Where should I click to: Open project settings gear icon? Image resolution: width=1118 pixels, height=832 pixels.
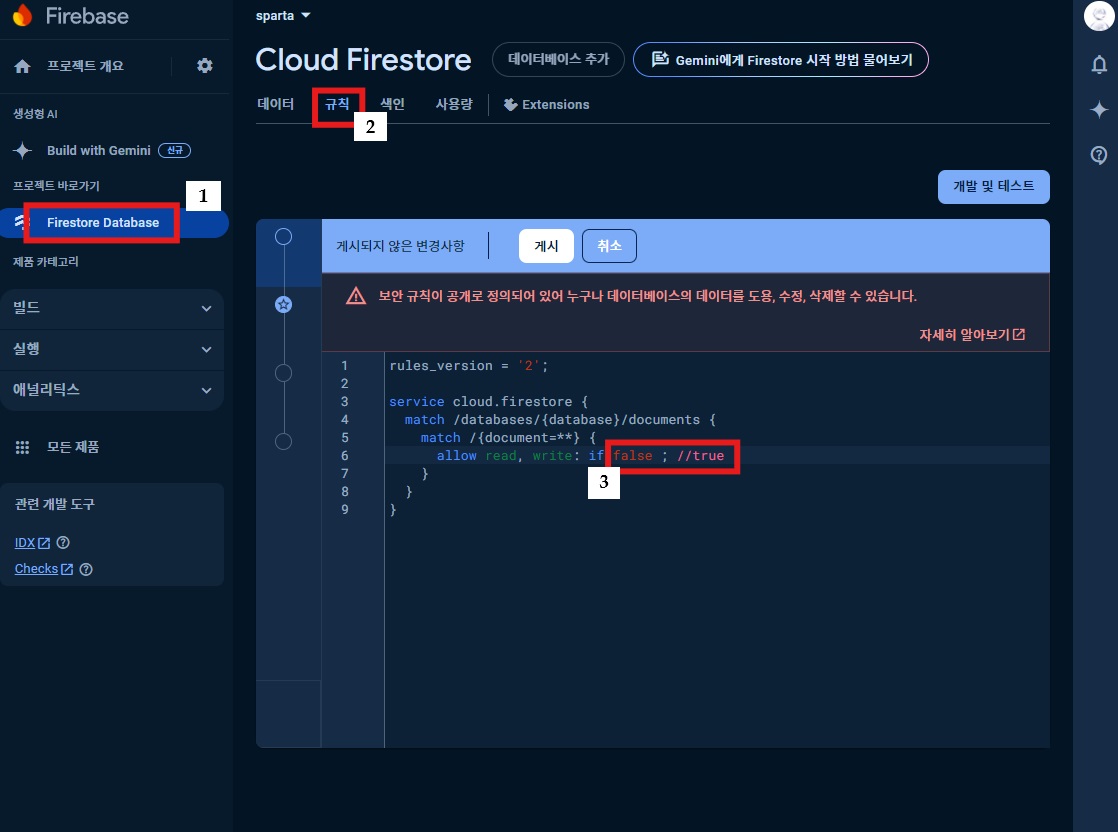pyautogui.click(x=205, y=66)
